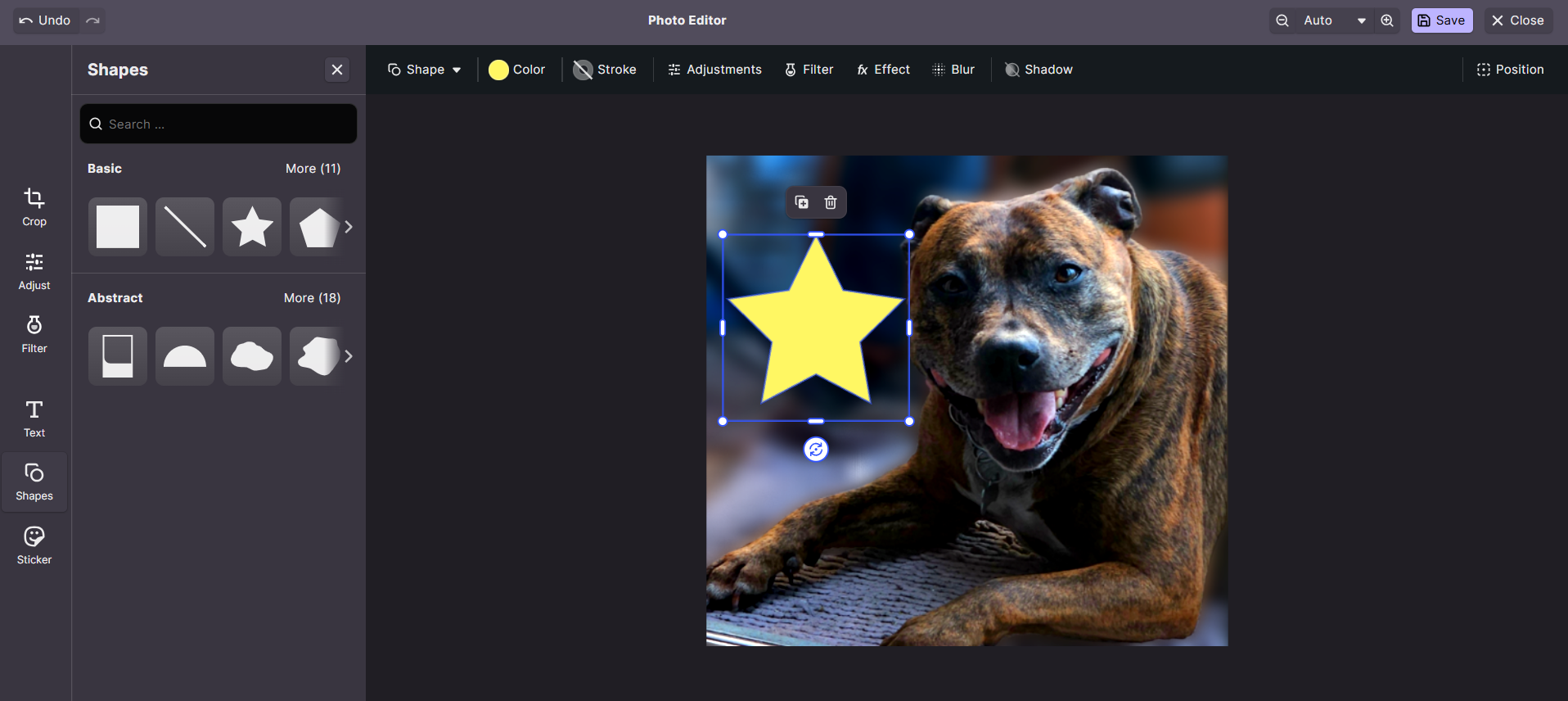
Task: Open the Shadow settings
Action: 1039,70
